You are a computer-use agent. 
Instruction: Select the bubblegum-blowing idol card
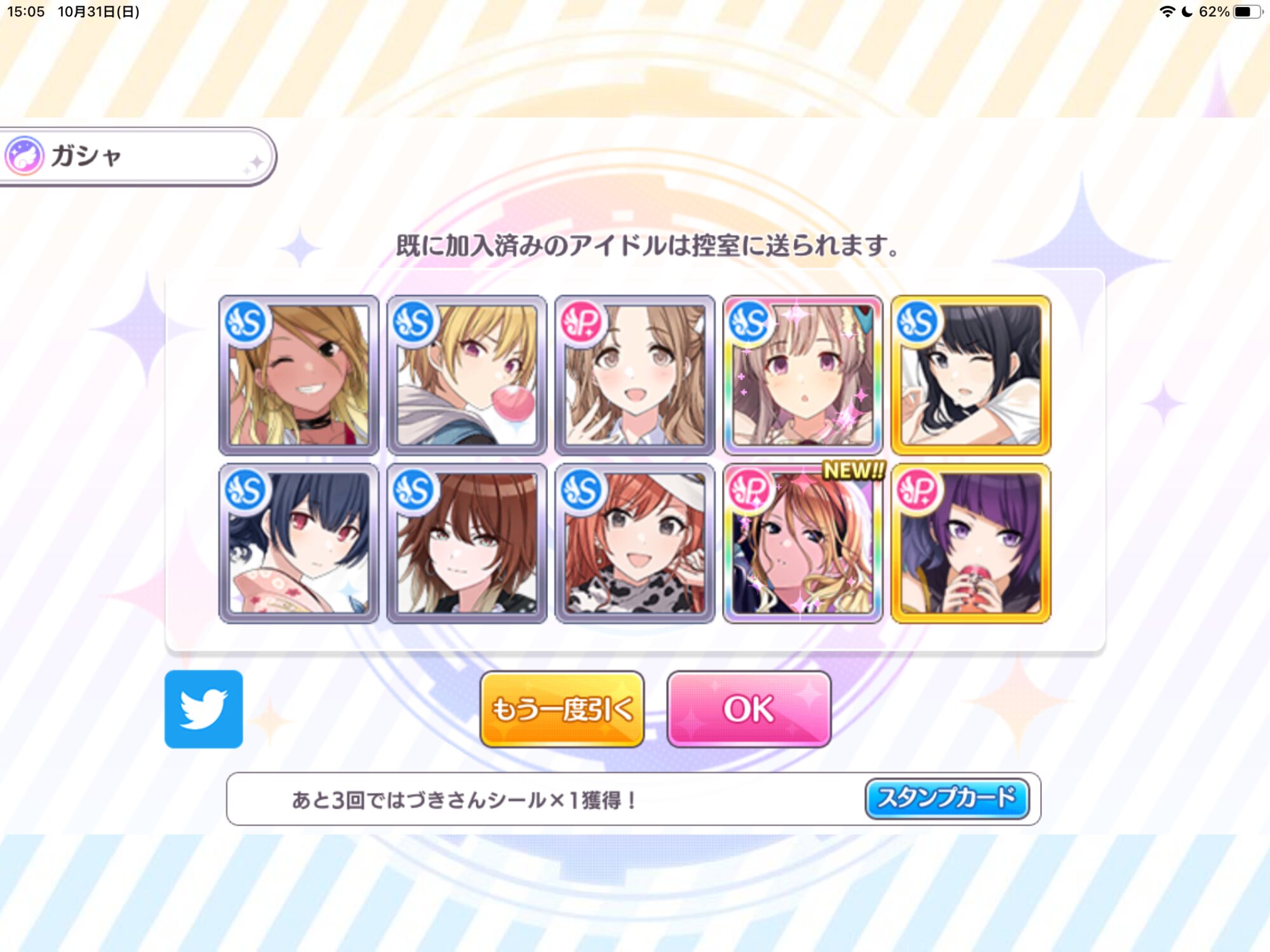(x=467, y=375)
